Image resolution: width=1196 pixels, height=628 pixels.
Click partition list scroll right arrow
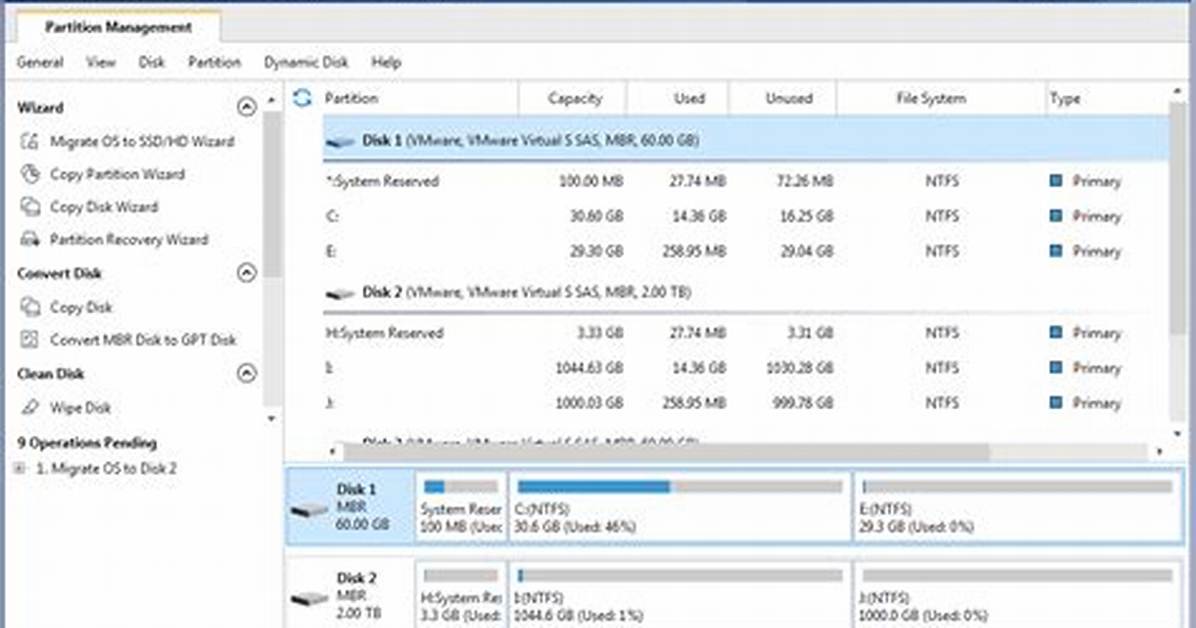(1159, 452)
